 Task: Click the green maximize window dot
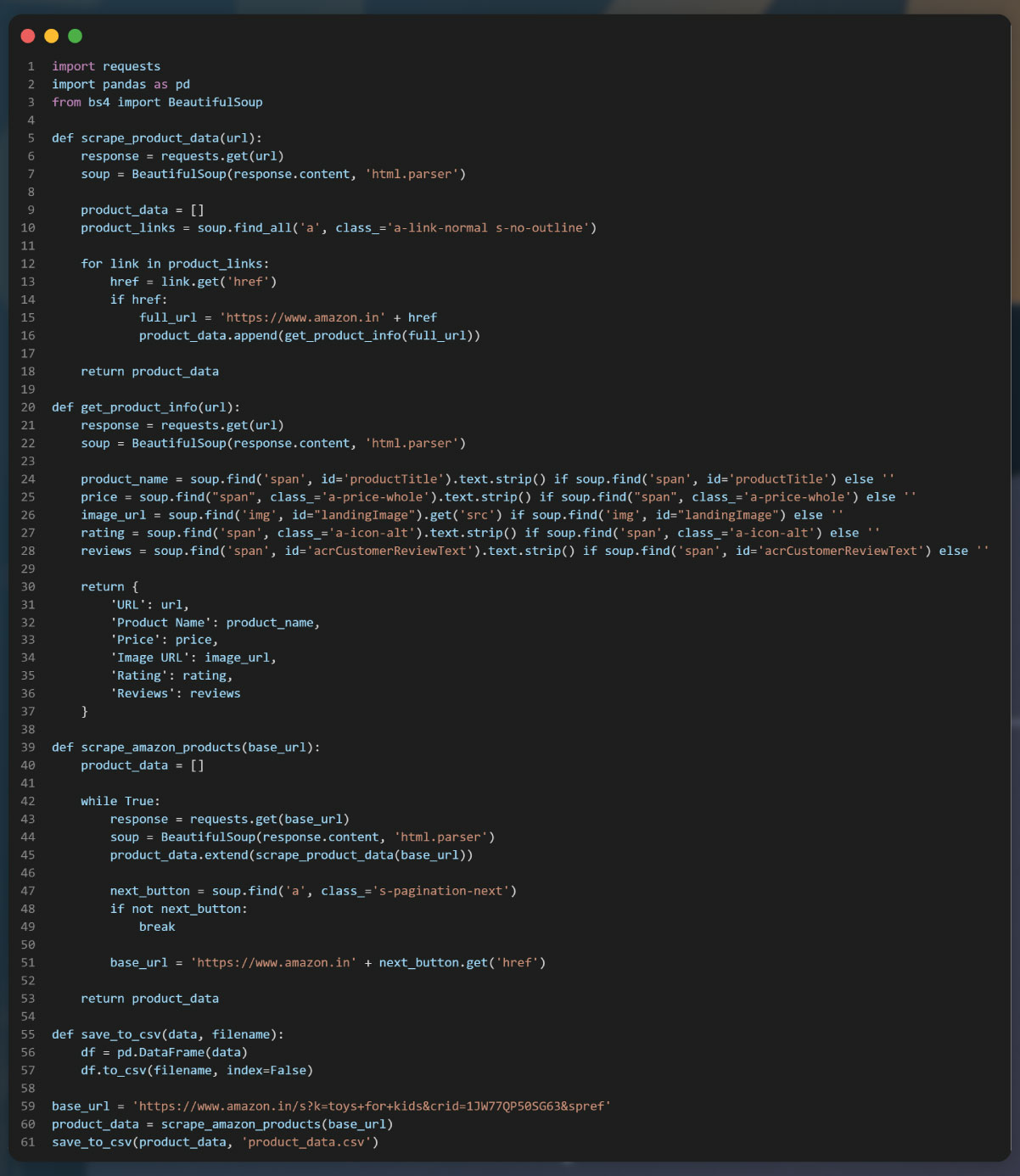pos(75,36)
